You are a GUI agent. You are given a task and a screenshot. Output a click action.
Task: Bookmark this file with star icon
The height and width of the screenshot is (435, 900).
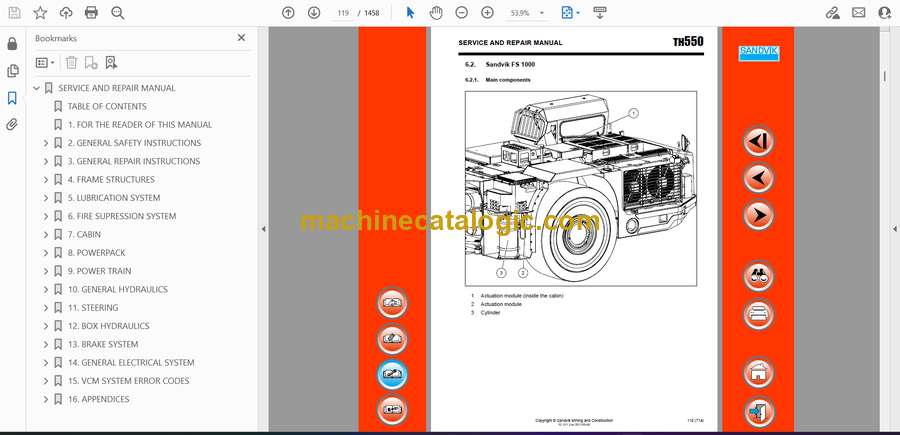click(x=40, y=13)
